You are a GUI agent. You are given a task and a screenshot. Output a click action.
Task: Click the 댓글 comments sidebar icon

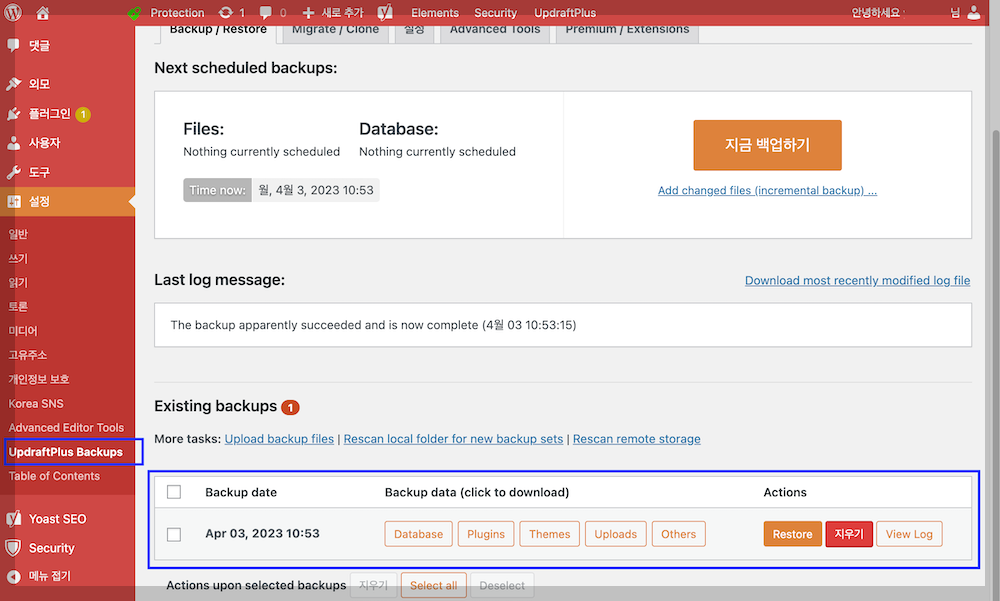[x=13, y=45]
